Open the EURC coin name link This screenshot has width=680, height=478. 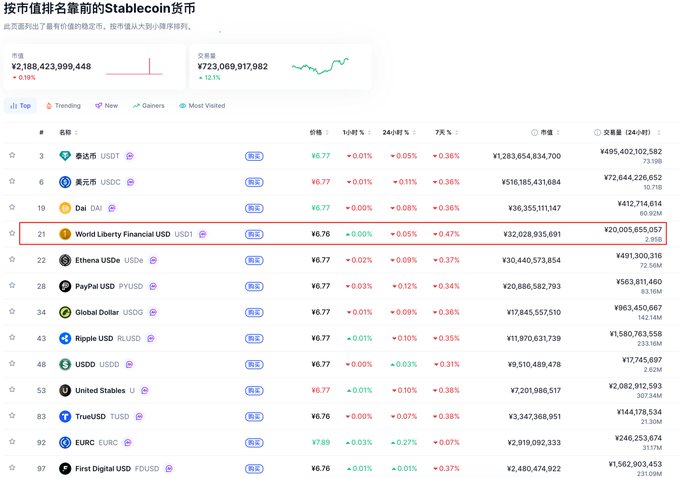(85, 442)
